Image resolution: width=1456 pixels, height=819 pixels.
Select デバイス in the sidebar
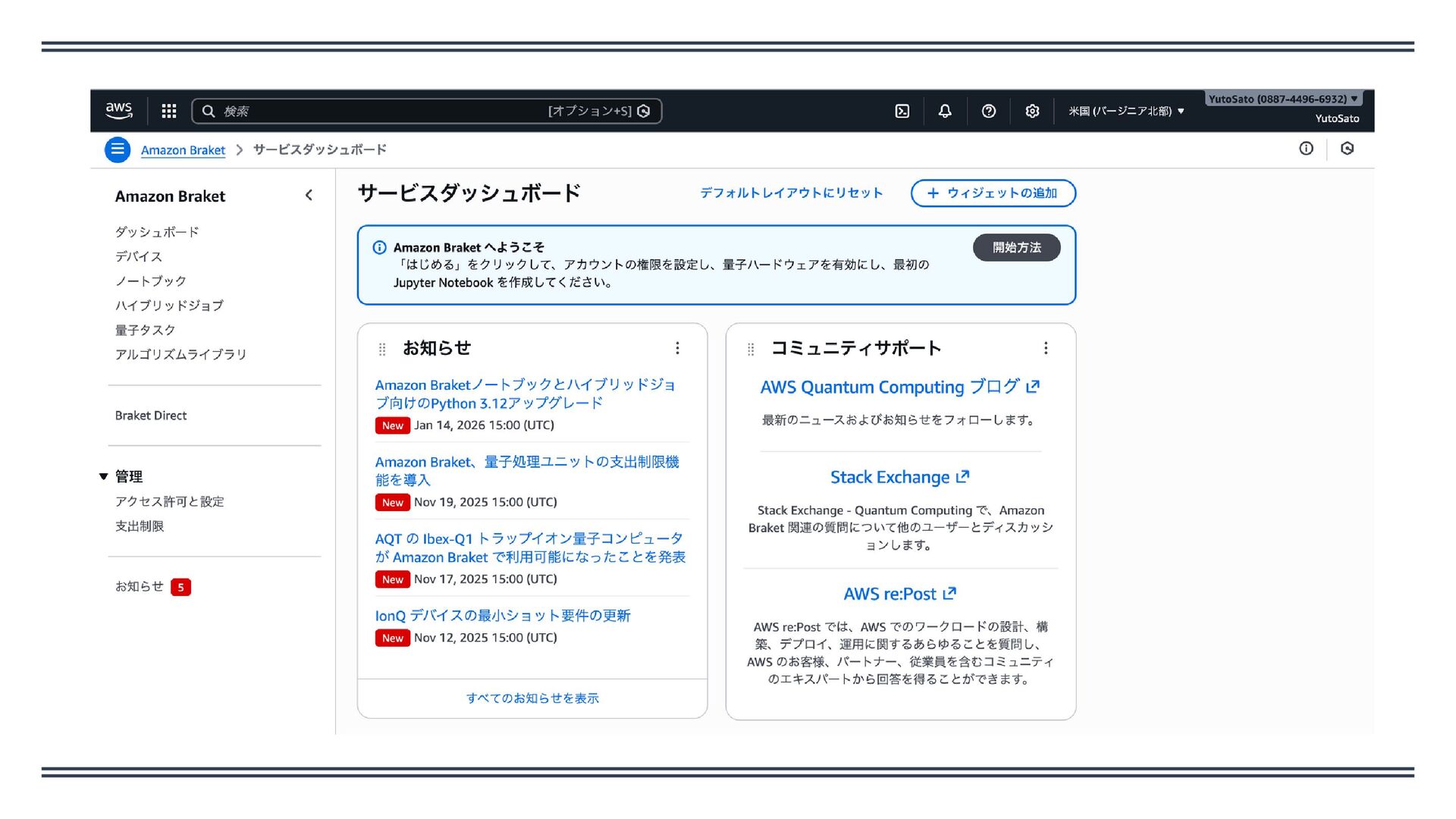tap(139, 256)
